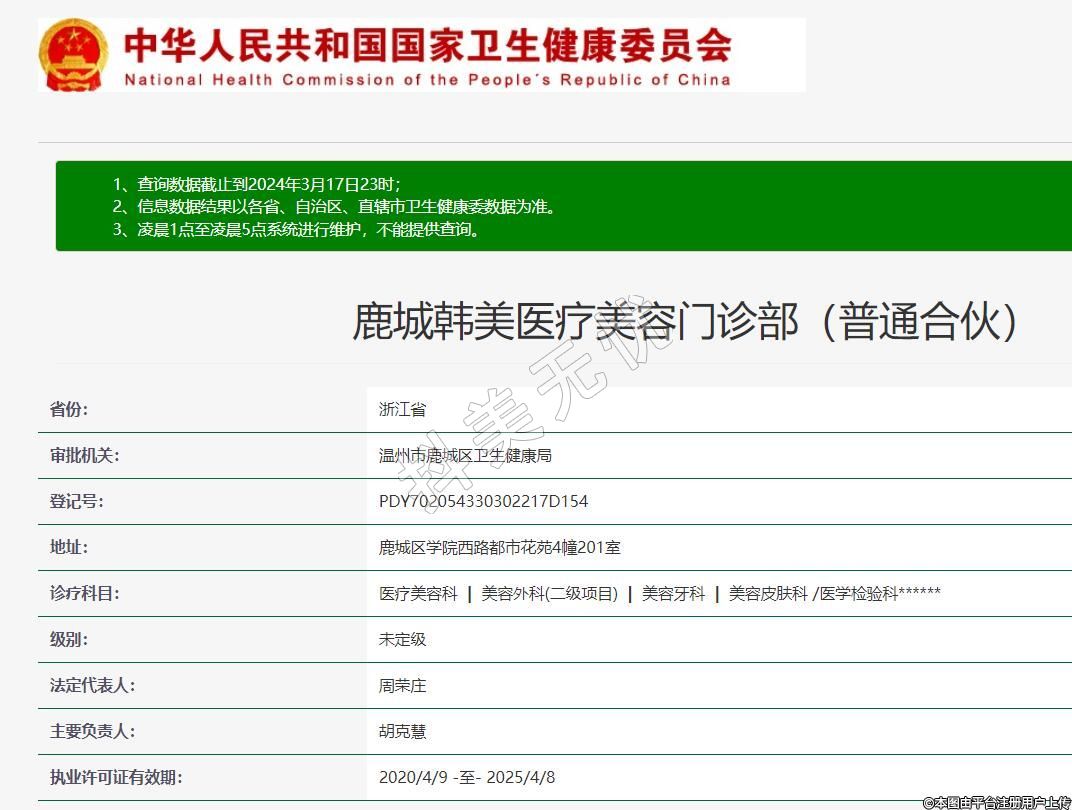Click the national emblem logo
This screenshot has height=810, width=1072.
click(x=73, y=54)
